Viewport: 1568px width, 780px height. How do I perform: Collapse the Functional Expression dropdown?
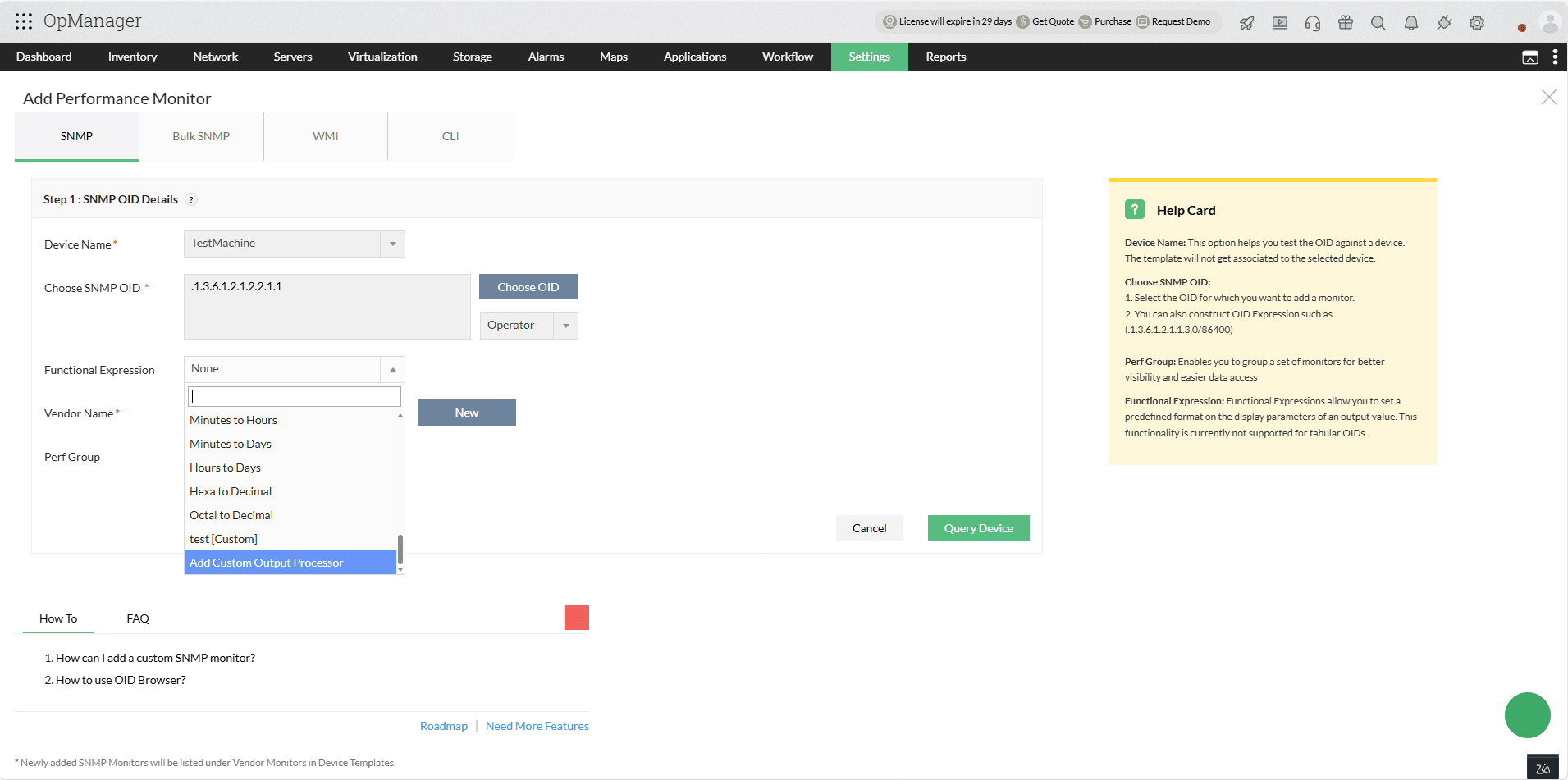(393, 369)
